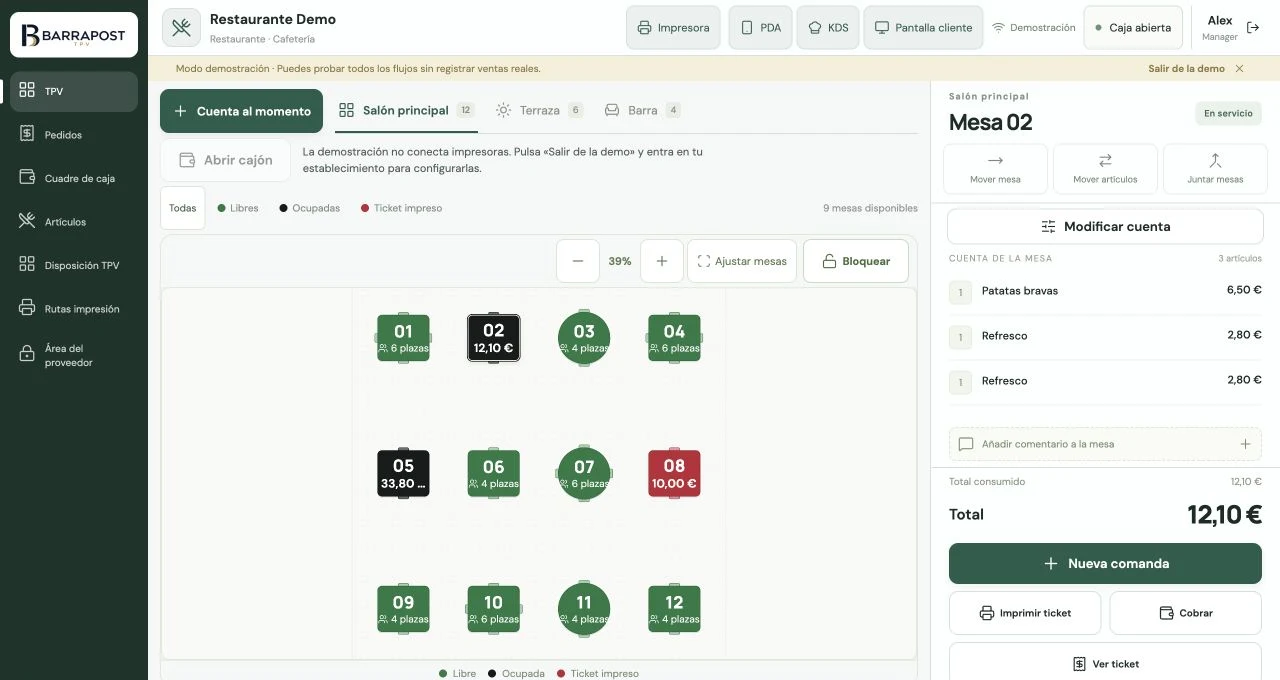Select the Salón principal tab
The height and width of the screenshot is (680, 1280).
click(x=406, y=110)
